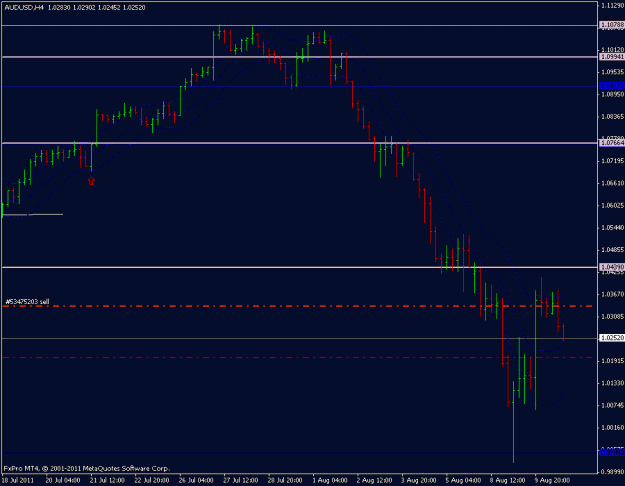The width and height of the screenshot is (625, 486).
Task: Click the 1.02520 close value in the header
Action: tap(134, 8)
